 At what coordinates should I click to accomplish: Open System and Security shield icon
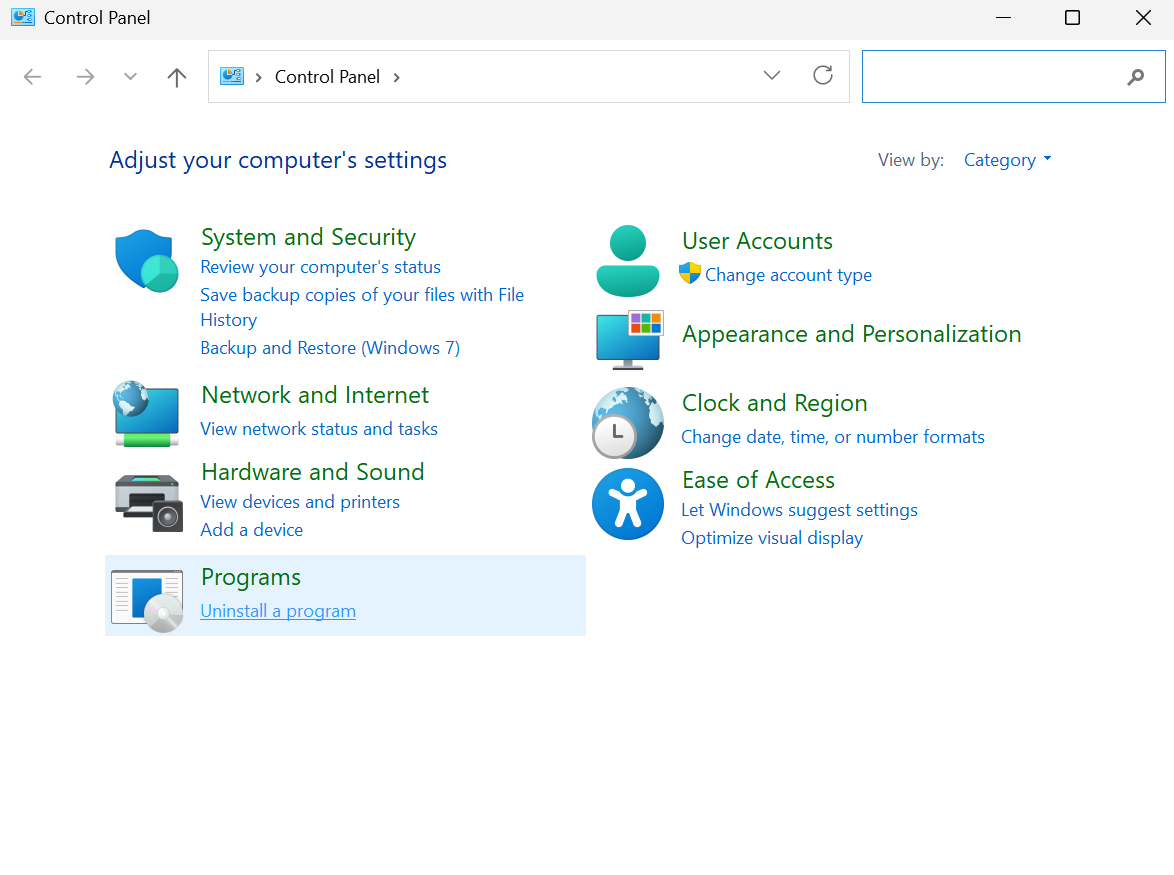[147, 260]
